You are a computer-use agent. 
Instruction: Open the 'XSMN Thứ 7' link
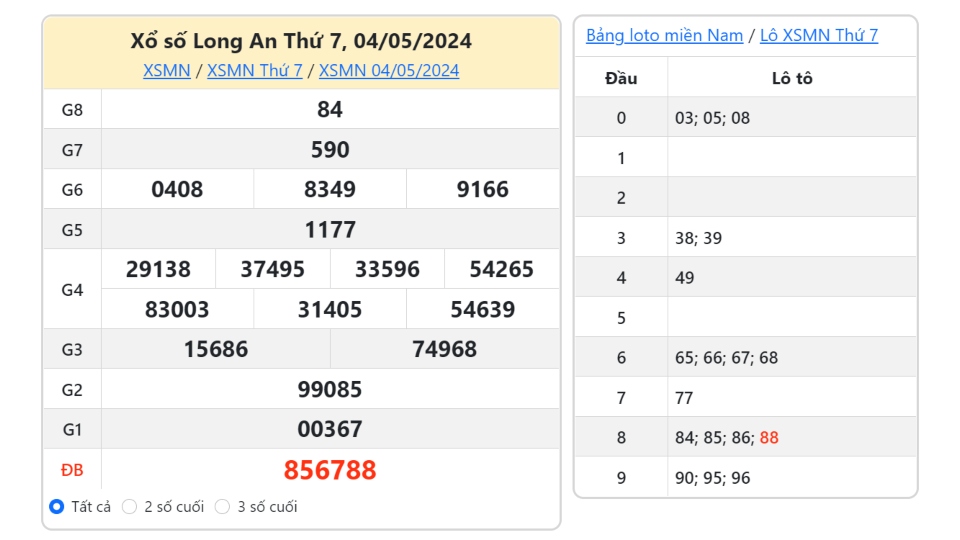pos(255,70)
